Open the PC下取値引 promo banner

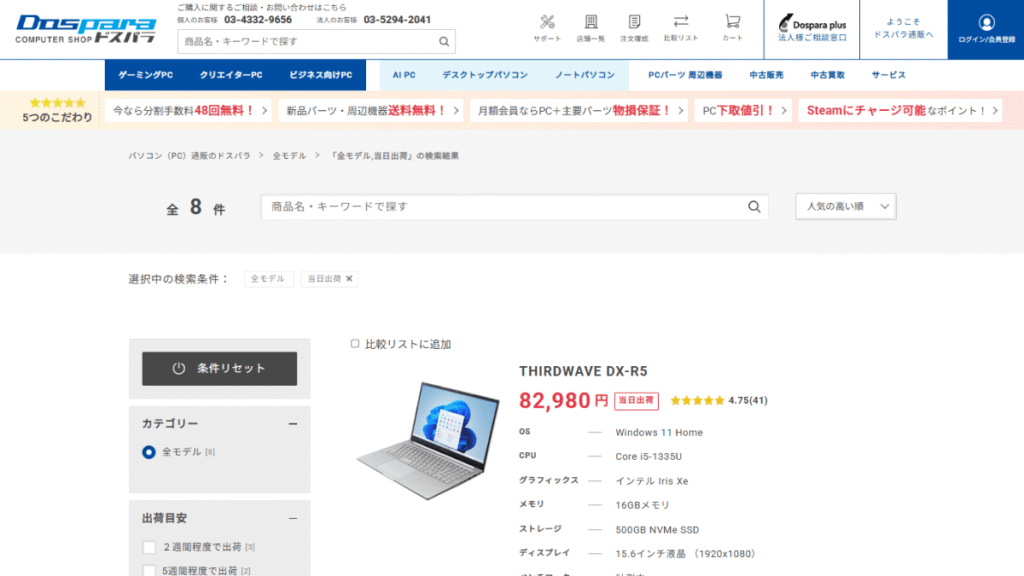(743, 110)
